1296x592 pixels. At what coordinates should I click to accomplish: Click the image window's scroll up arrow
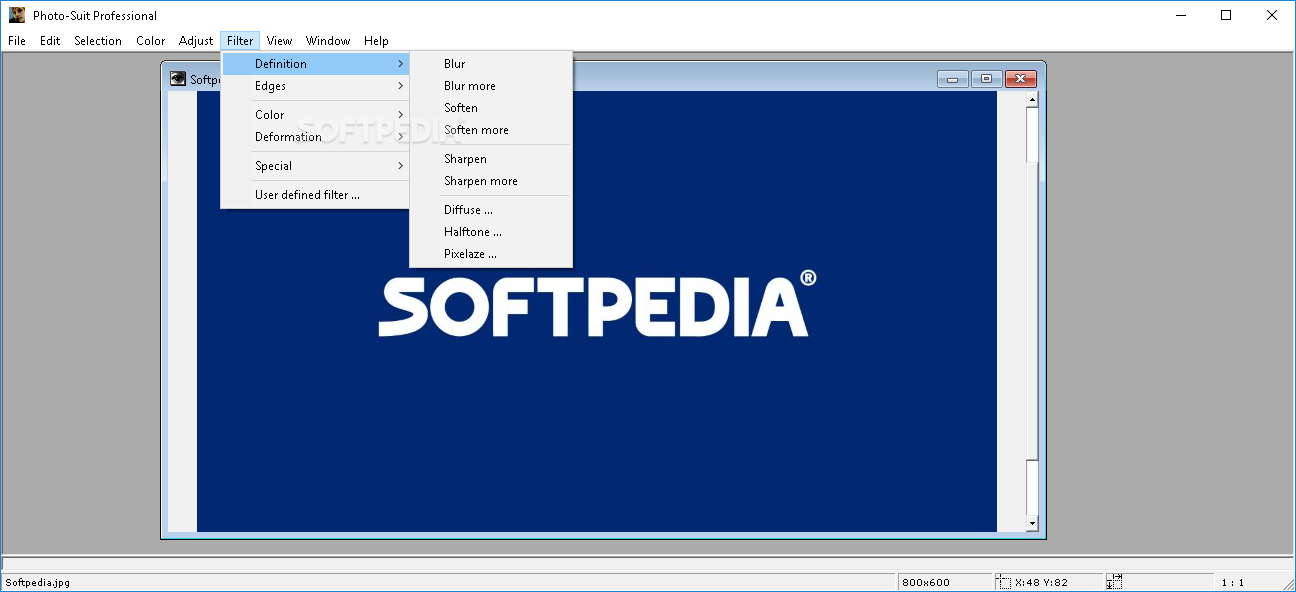(1032, 100)
